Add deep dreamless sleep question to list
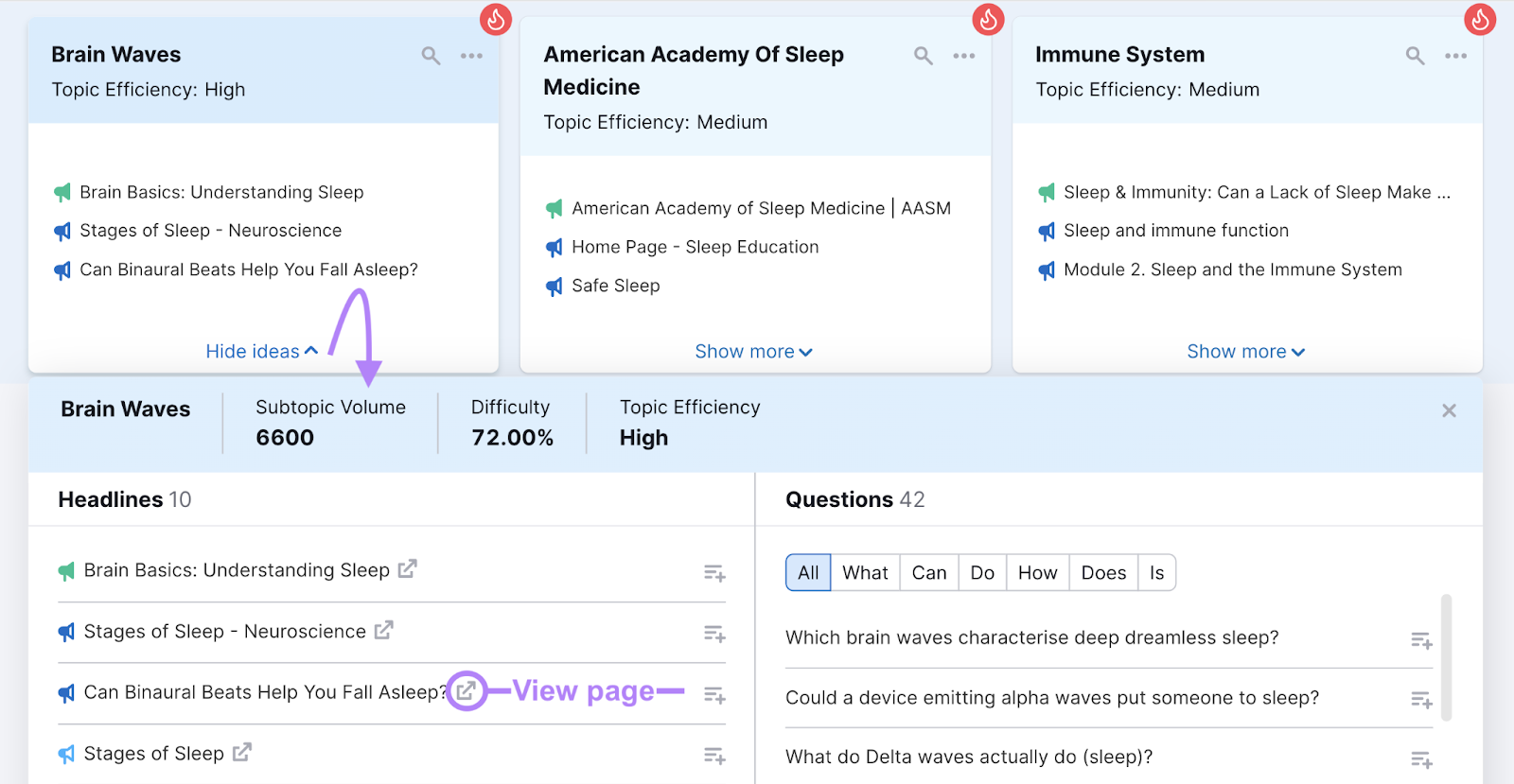The width and height of the screenshot is (1514, 784). (1421, 640)
